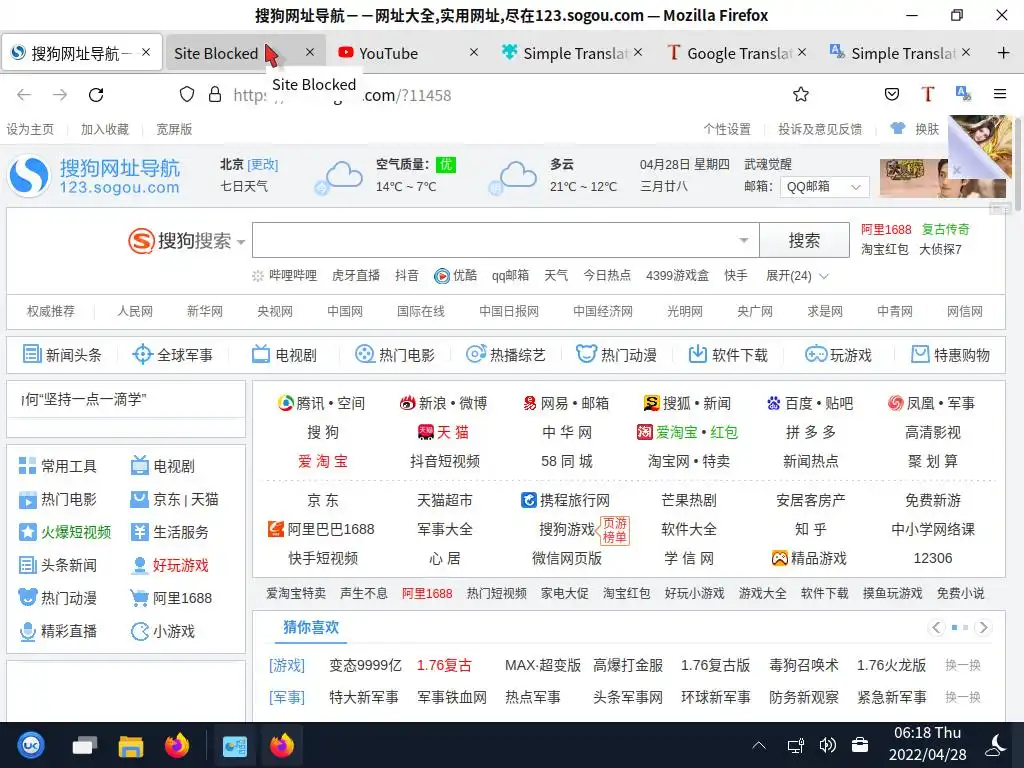Viewport: 1024px width, 768px height.
Task: Open 腾讯•空间 link
Action: [x=321, y=404]
